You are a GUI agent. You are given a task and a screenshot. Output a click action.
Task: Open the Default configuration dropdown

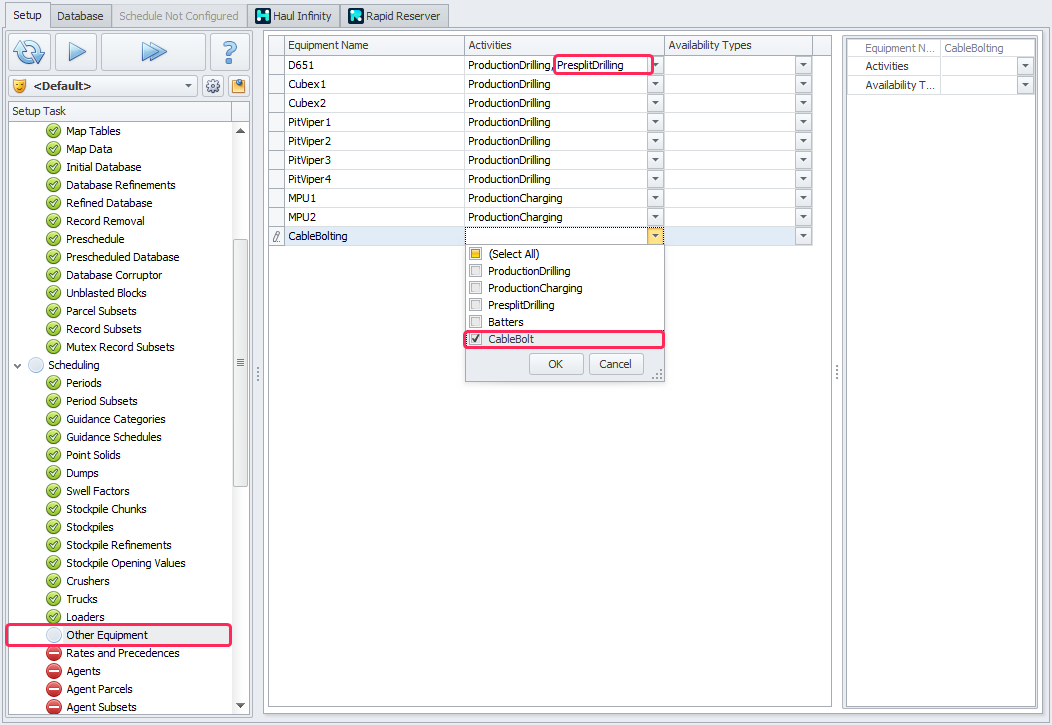tap(189, 86)
